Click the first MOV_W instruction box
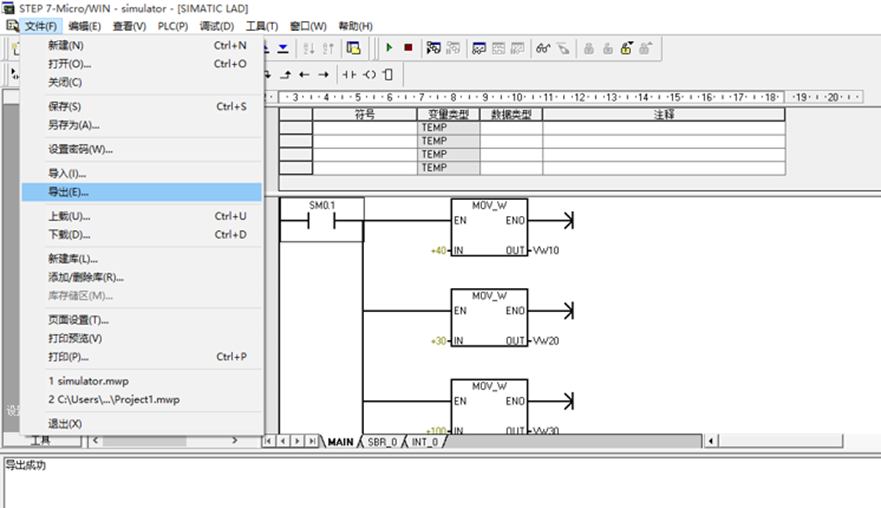The height and width of the screenshot is (508, 881). tap(489, 227)
